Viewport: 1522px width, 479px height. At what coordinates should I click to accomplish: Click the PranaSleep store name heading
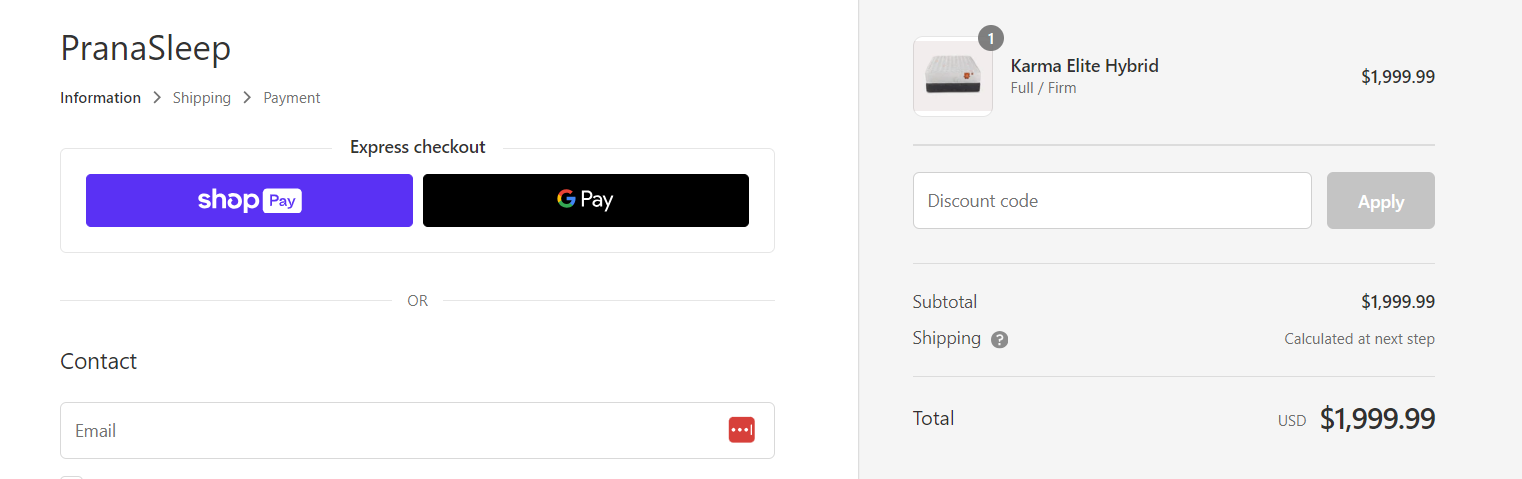coord(146,47)
